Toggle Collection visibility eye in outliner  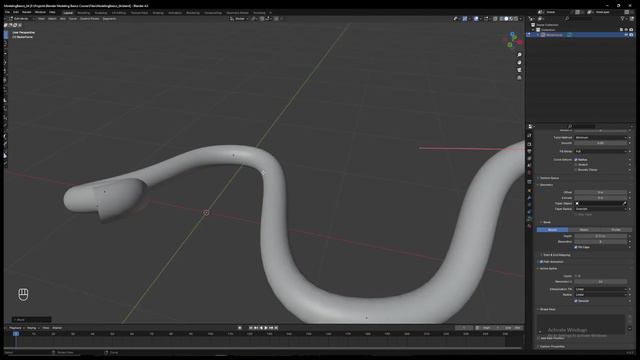[x=626, y=30]
